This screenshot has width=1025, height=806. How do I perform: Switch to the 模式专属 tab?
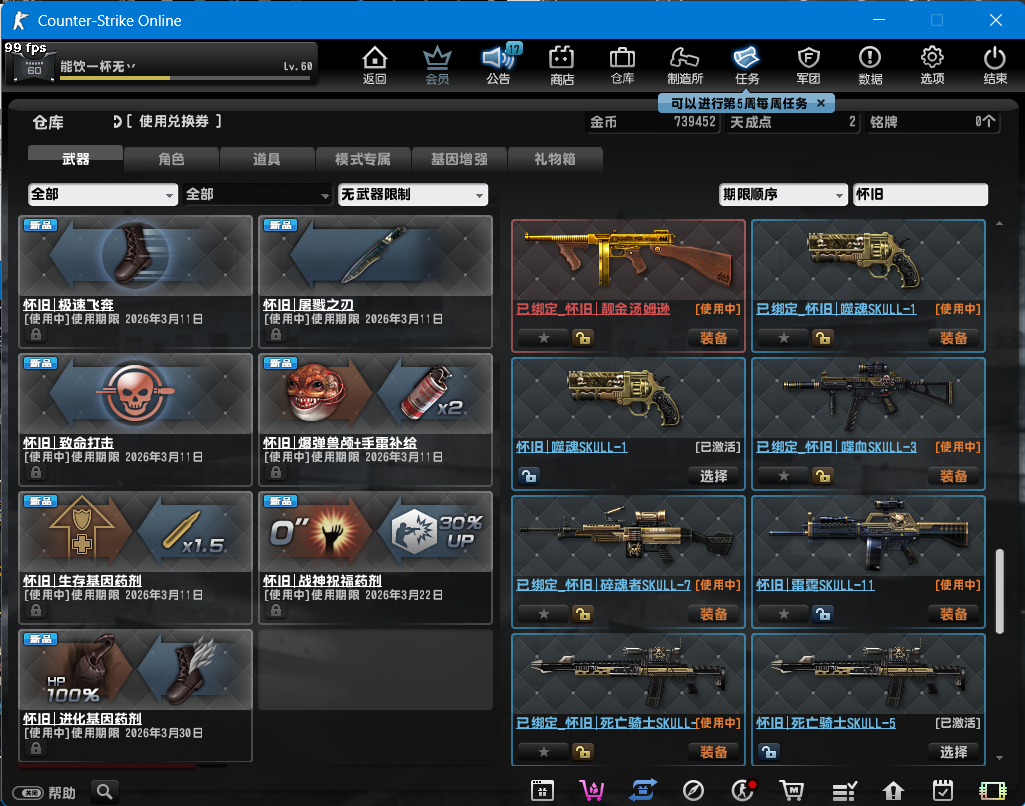(x=363, y=158)
